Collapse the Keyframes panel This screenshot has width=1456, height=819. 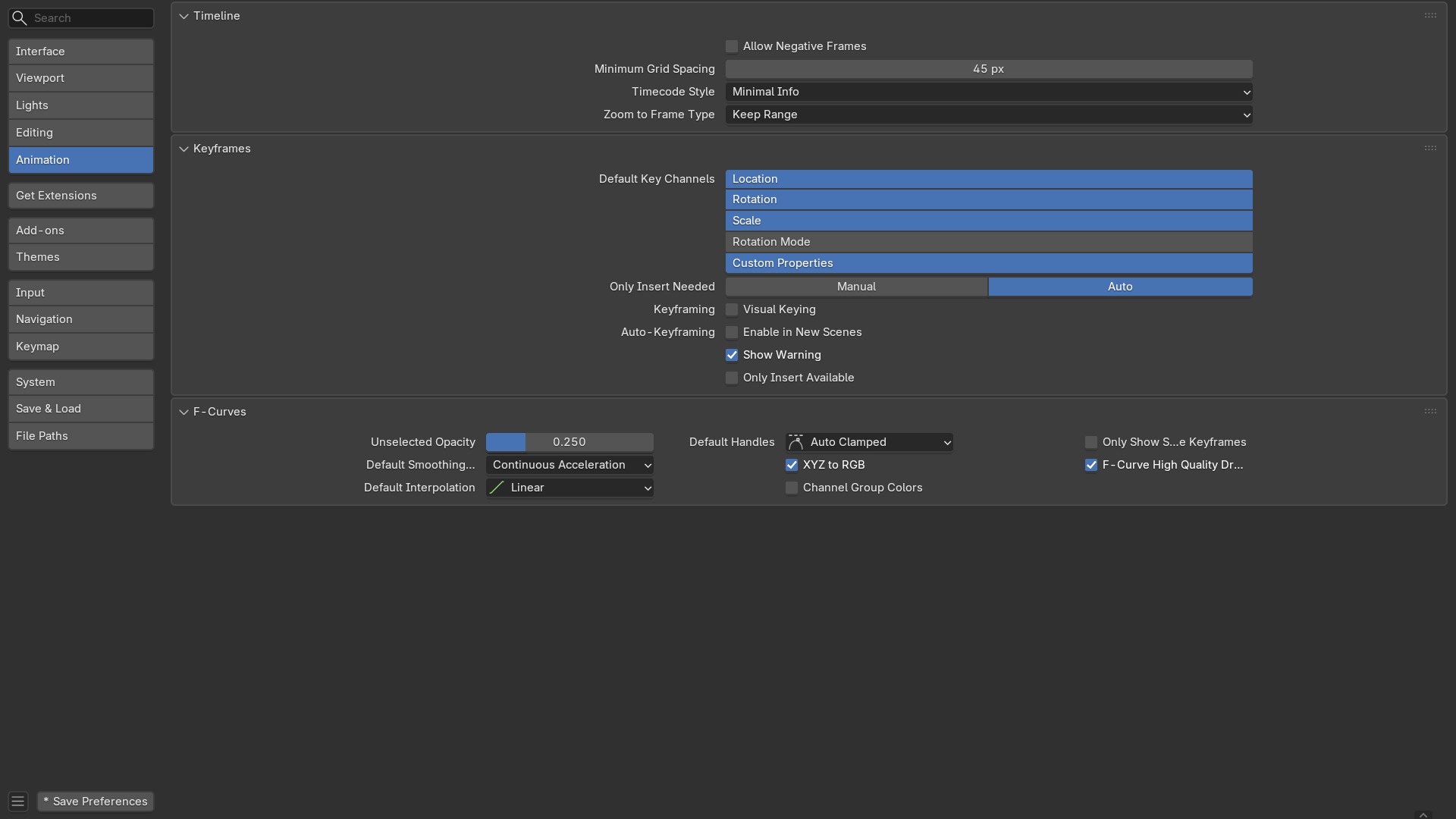pyautogui.click(x=184, y=149)
